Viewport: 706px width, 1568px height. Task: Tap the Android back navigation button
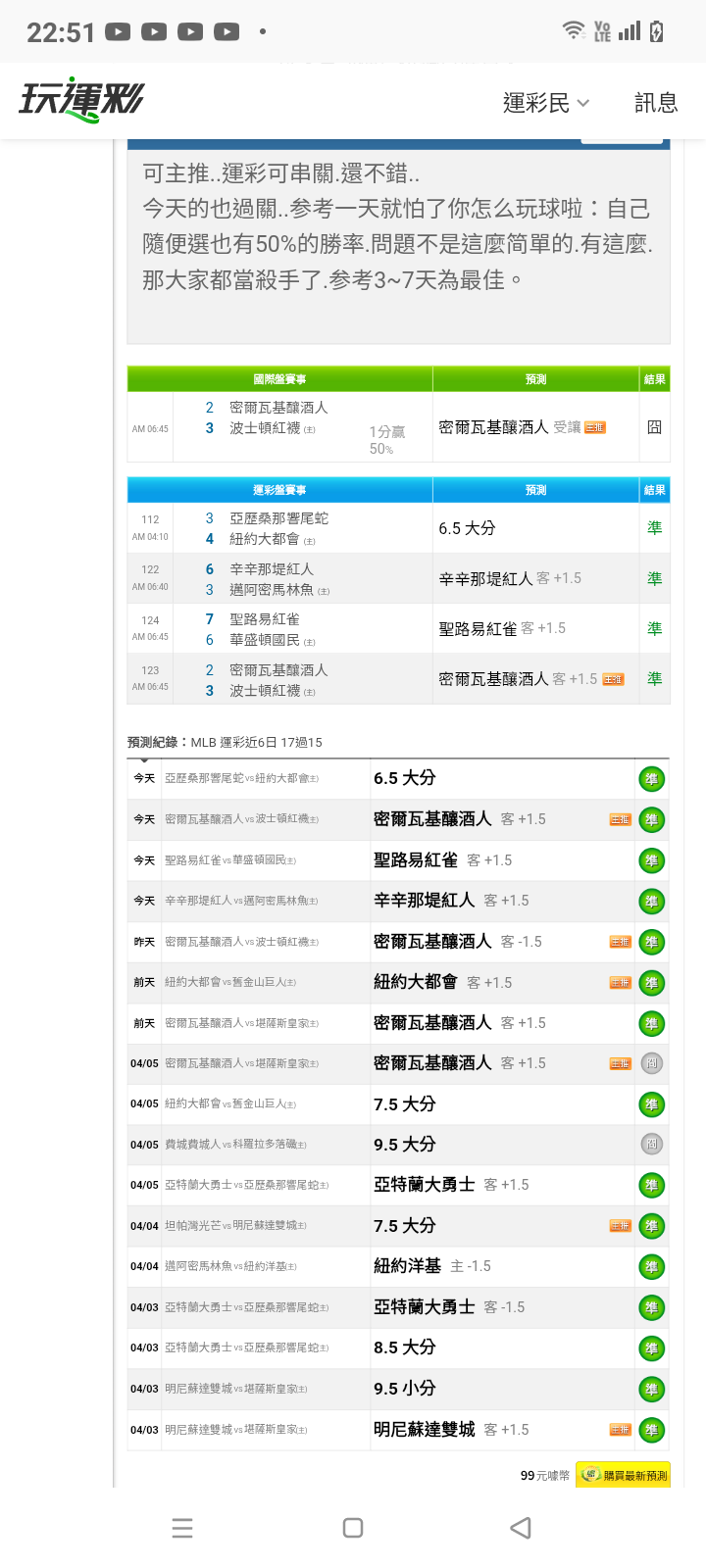(522, 1528)
